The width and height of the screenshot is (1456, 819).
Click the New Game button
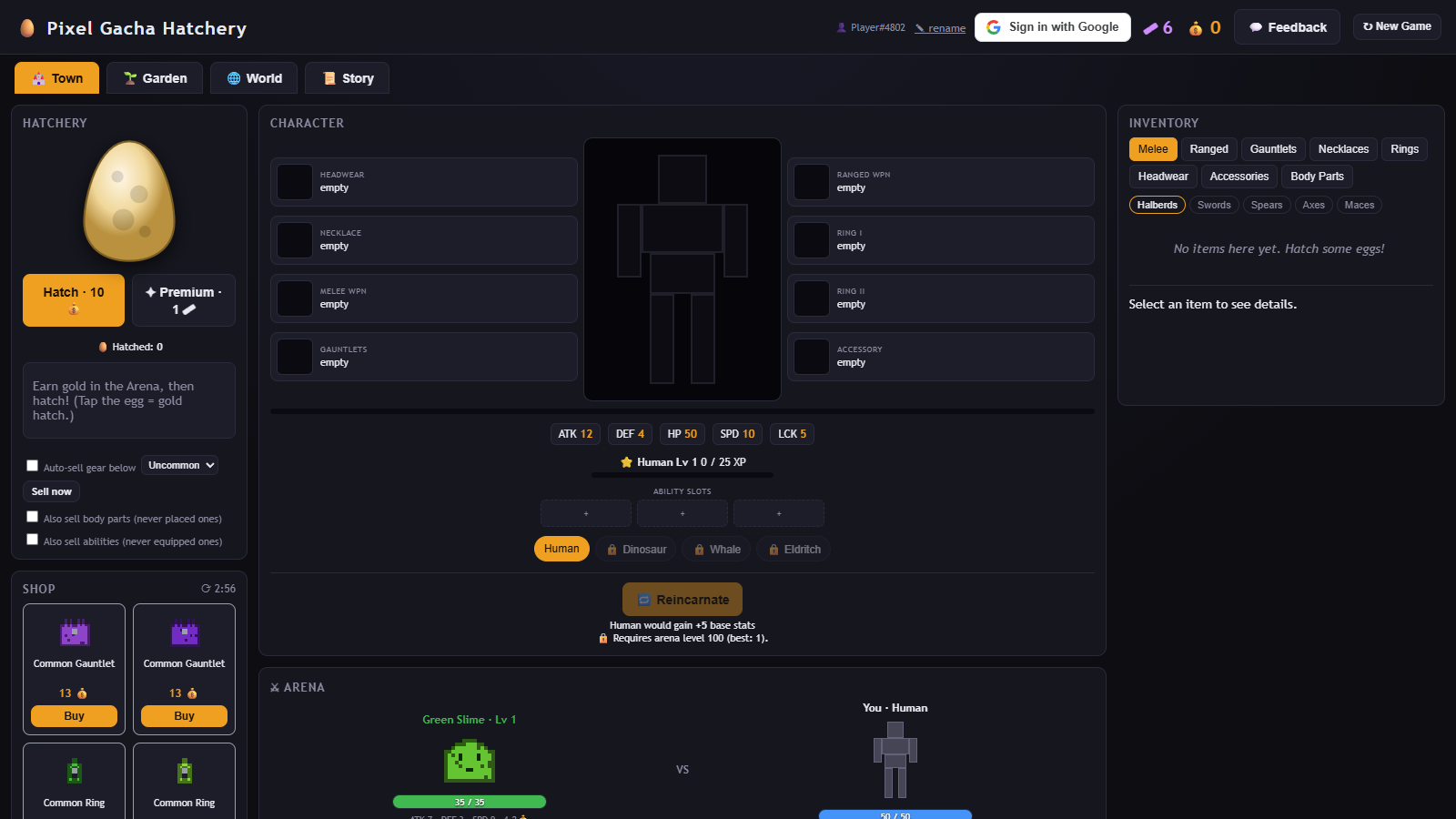(x=1397, y=26)
